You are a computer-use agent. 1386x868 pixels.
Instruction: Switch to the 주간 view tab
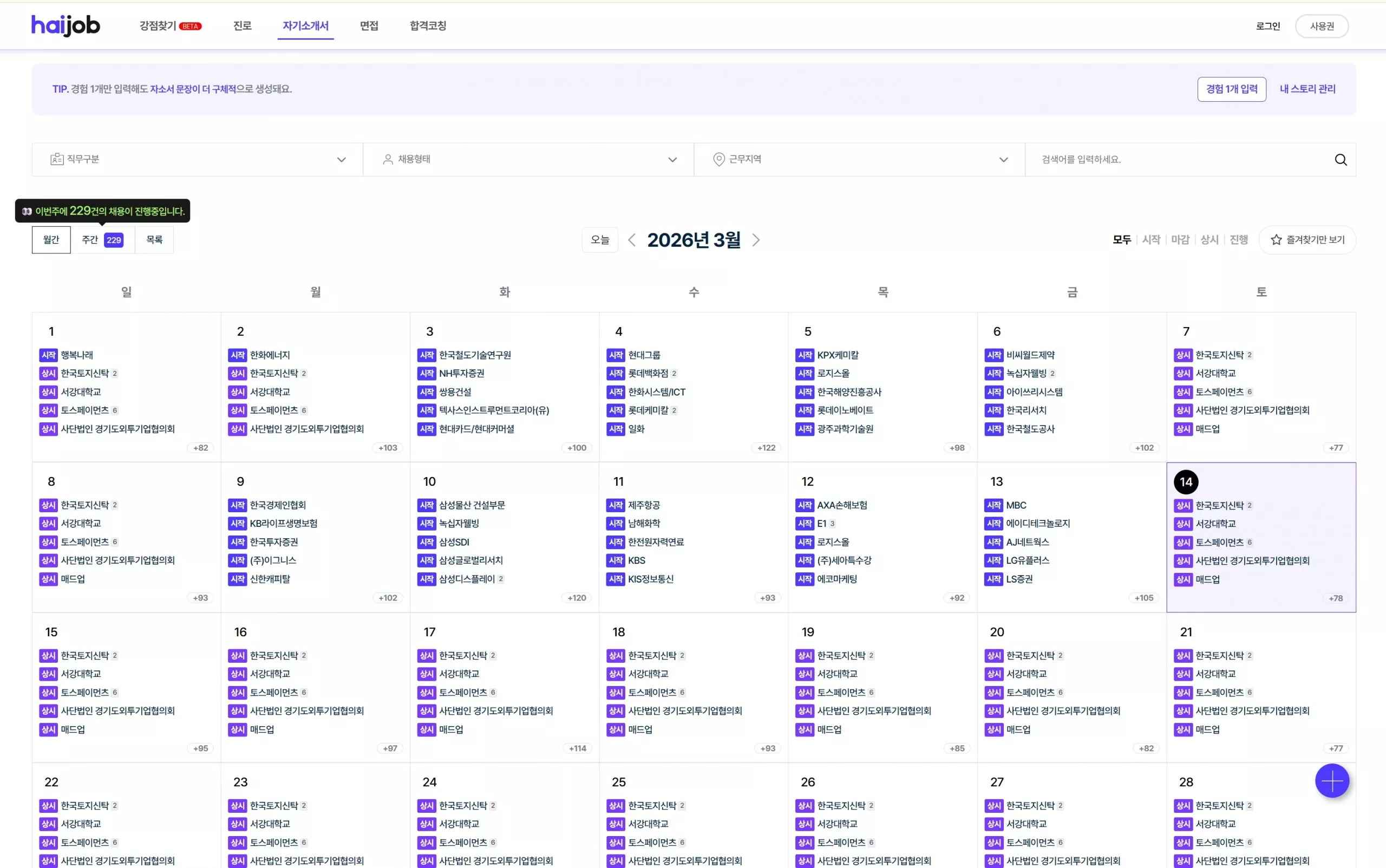pos(102,240)
